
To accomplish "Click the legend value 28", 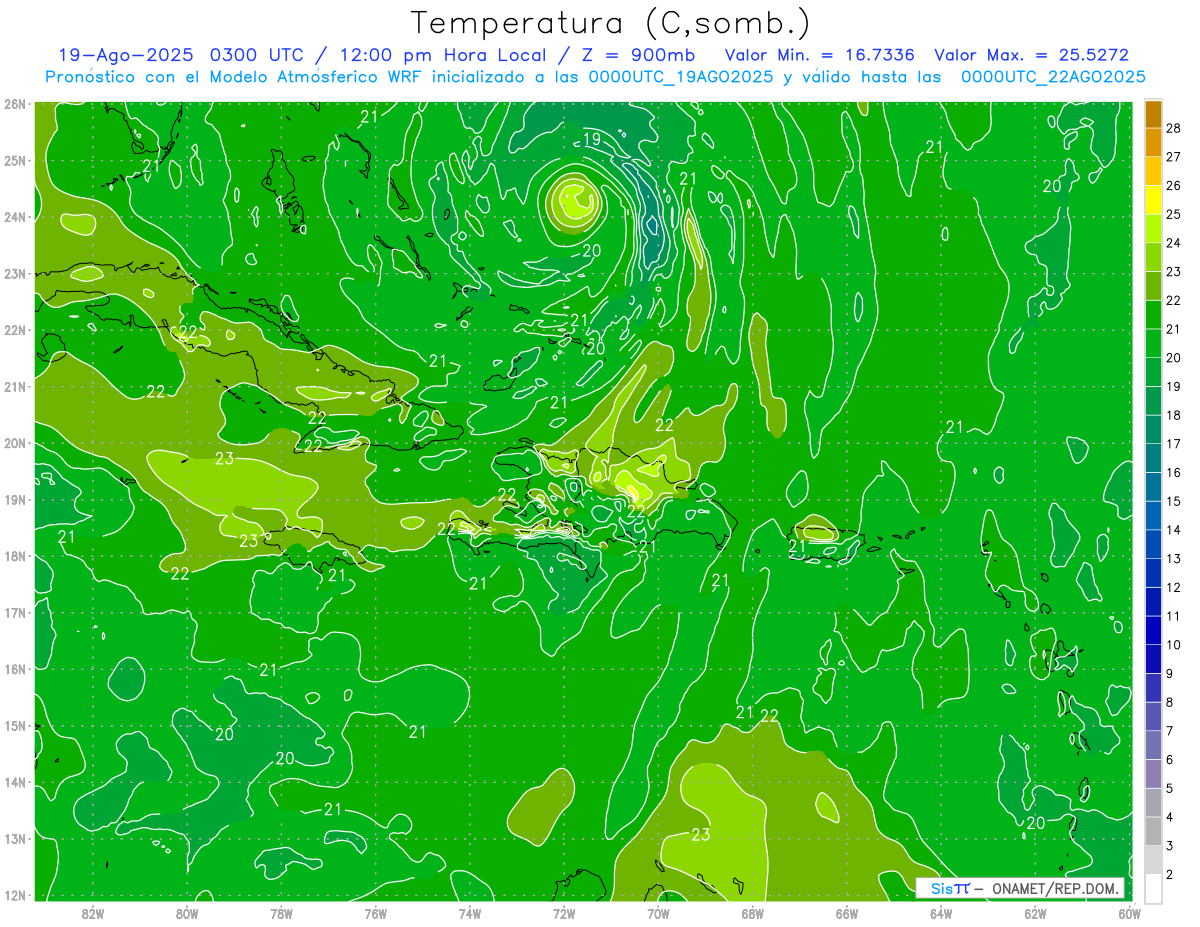I will (1173, 128).
